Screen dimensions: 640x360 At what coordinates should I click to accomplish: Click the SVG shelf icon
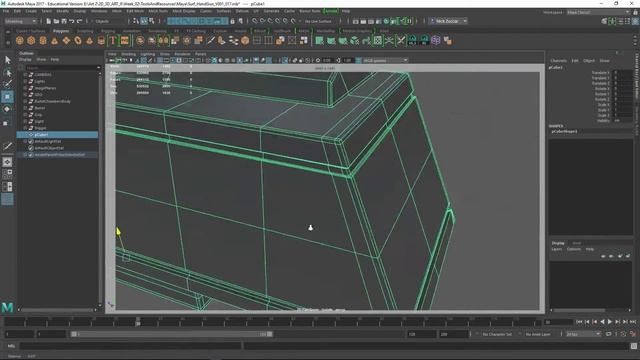click(x=124, y=40)
